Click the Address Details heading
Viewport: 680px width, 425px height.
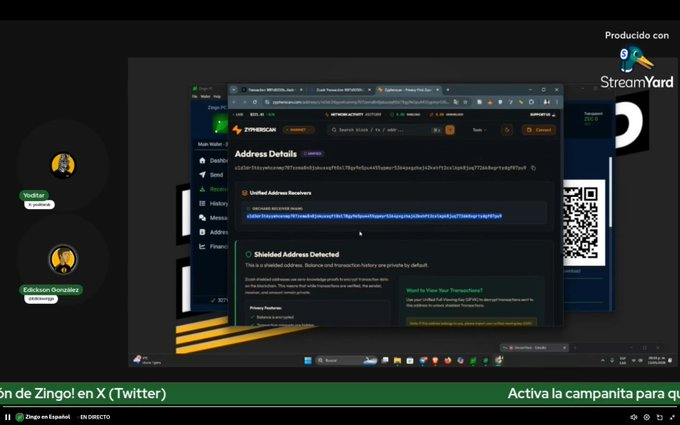point(266,154)
